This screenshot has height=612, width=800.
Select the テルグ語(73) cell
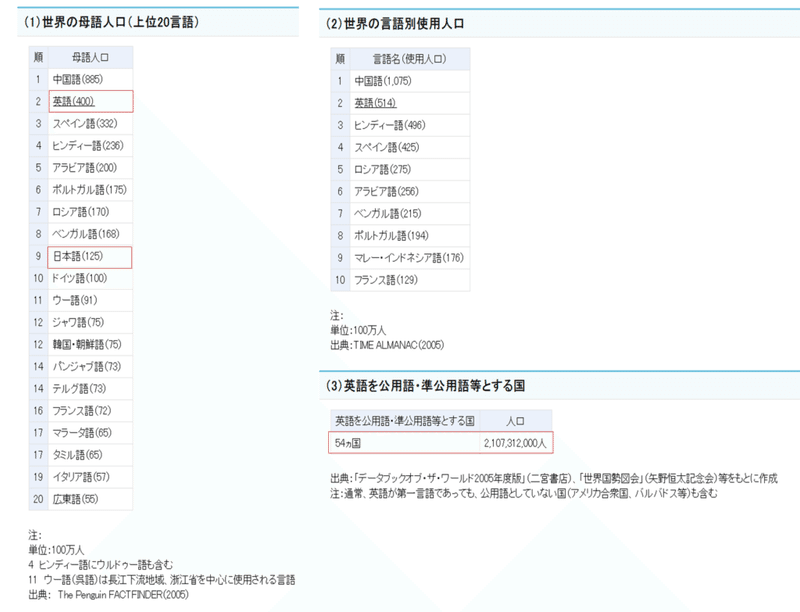click(x=90, y=389)
